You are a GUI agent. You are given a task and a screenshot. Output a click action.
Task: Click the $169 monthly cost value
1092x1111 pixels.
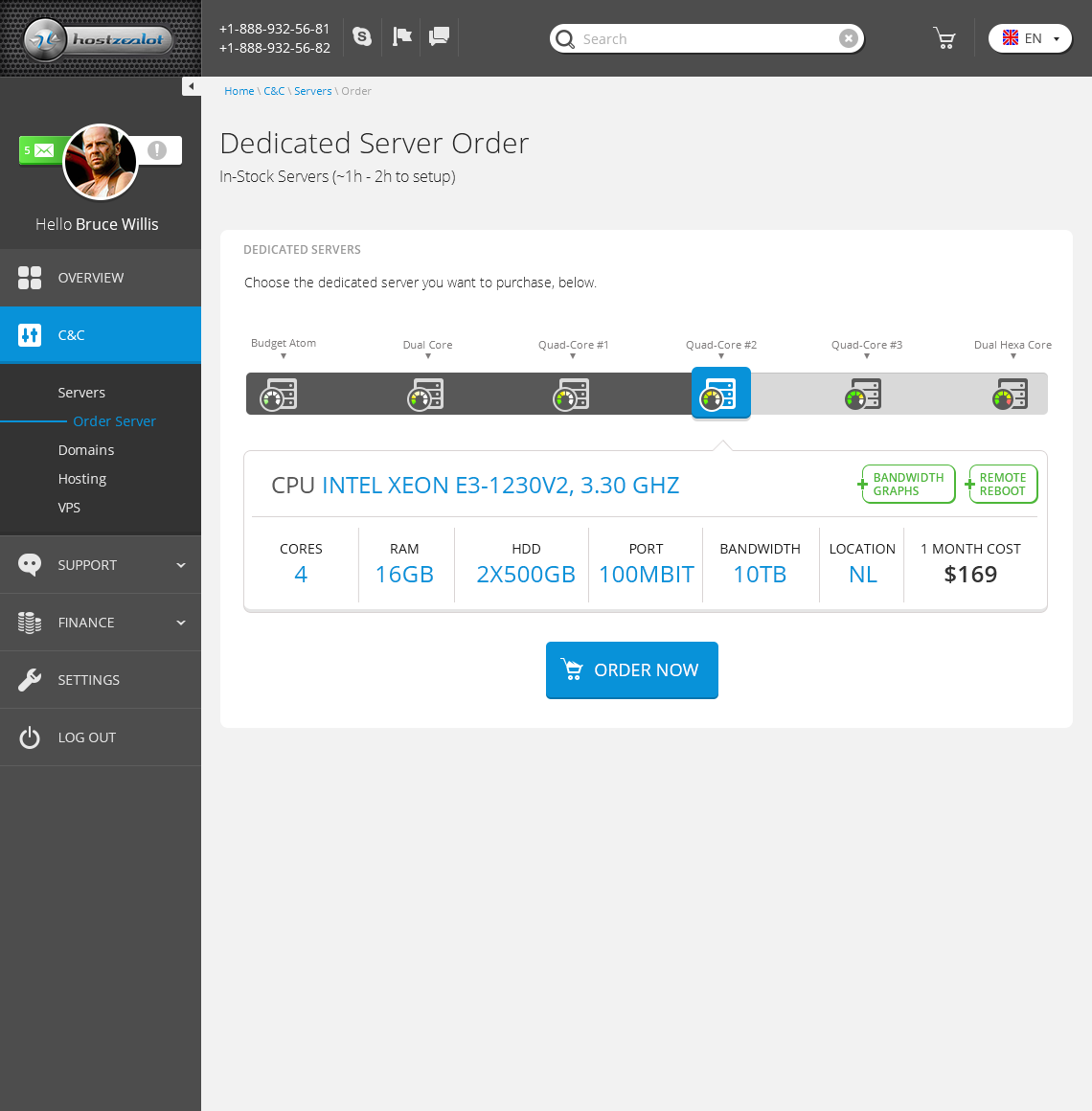click(970, 575)
